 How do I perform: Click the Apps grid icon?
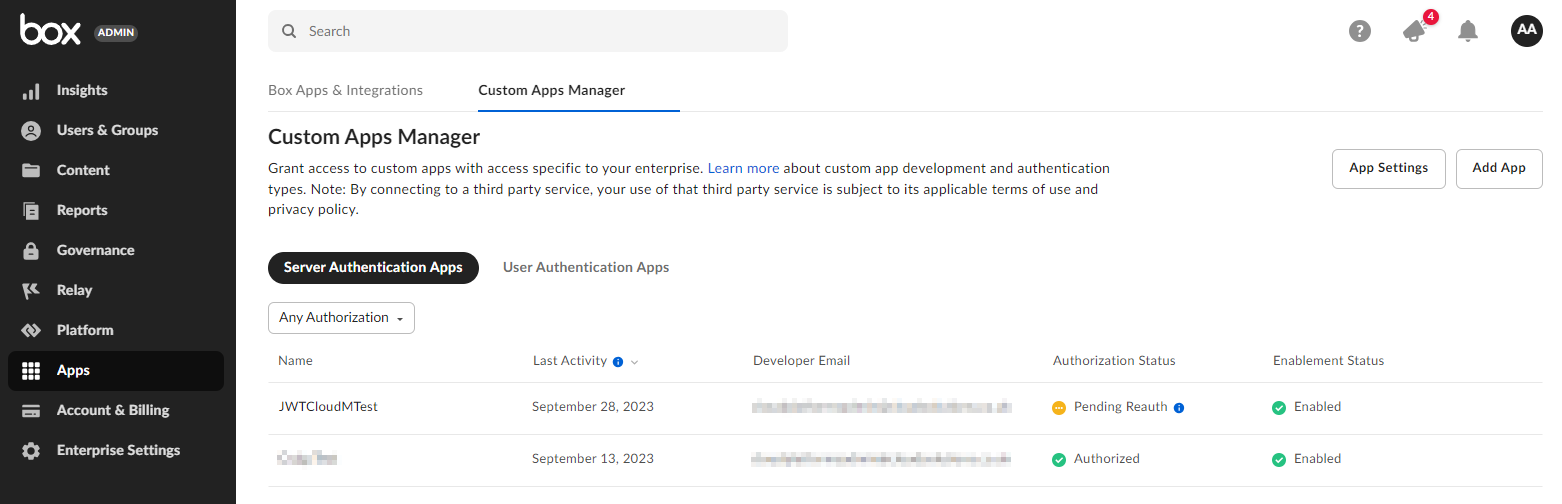click(x=31, y=371)
